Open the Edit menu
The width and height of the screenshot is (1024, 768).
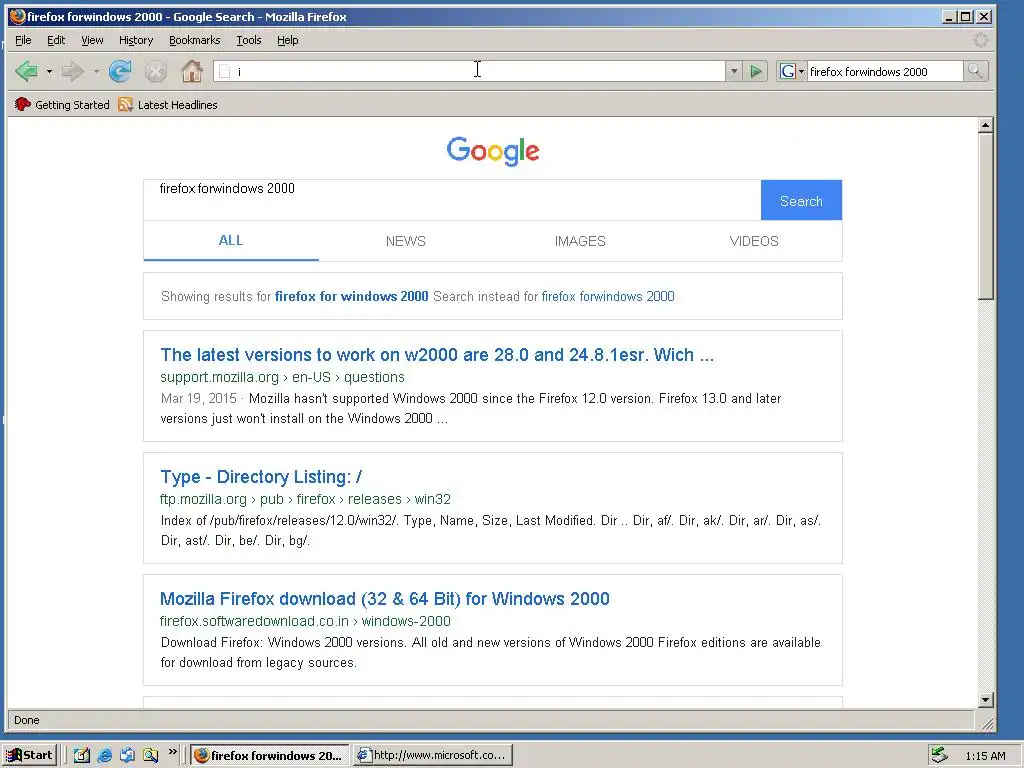(x=56, y=40)
